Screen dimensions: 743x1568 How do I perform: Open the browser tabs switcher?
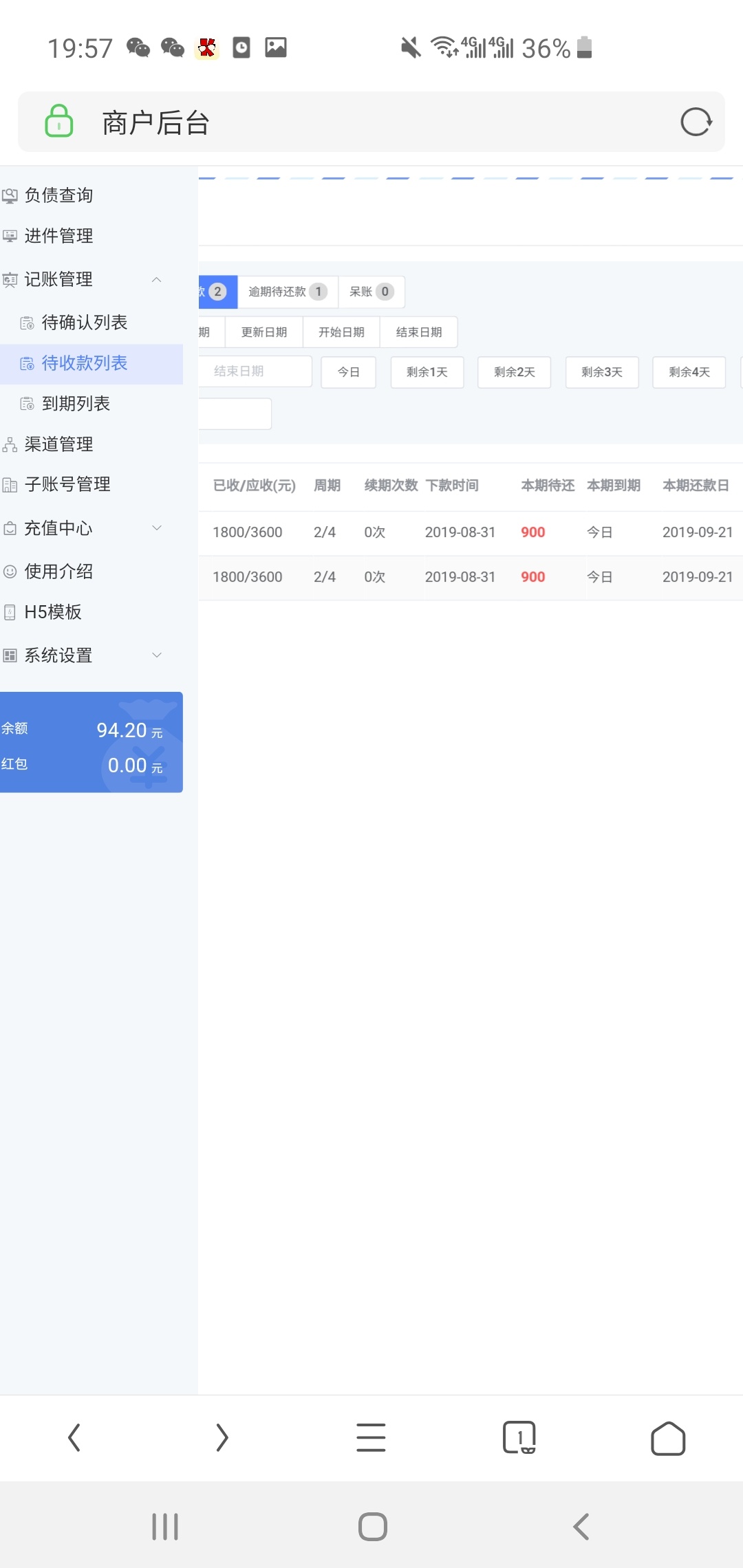point(519,1437)
